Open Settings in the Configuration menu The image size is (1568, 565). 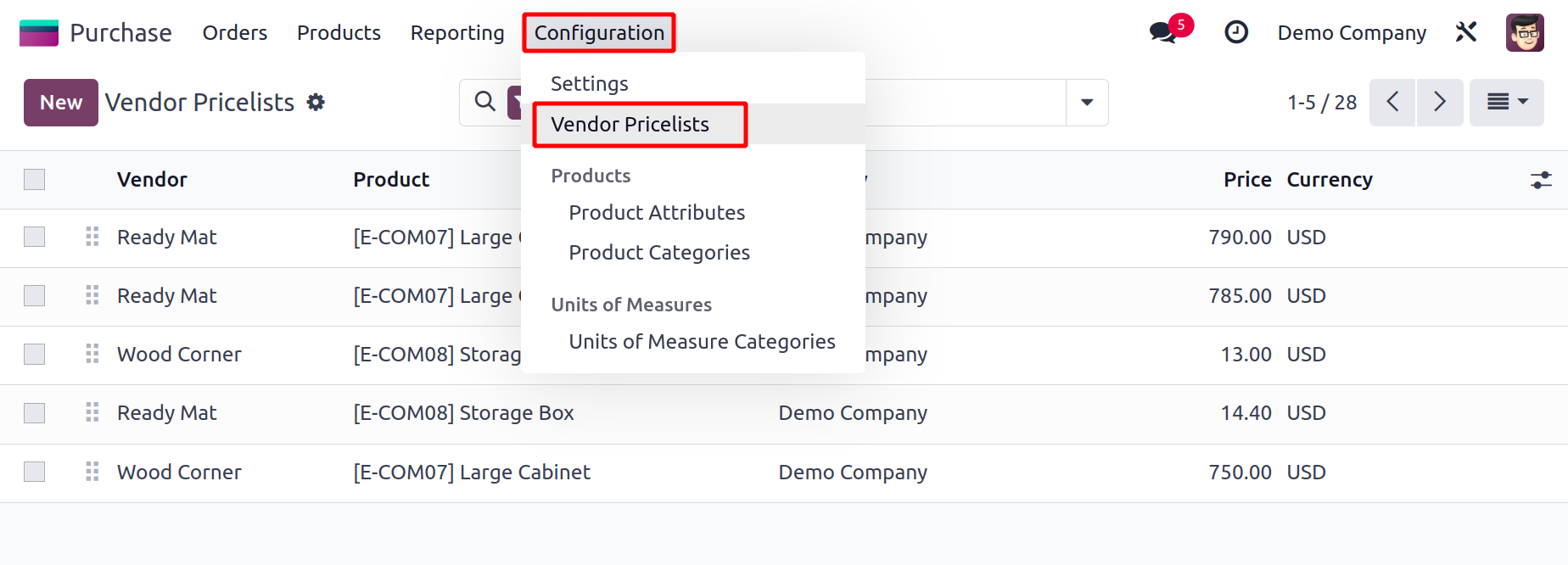point(590,84)
